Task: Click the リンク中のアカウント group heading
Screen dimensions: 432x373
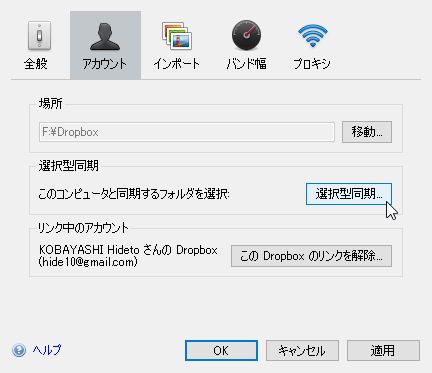Action: [x=83, y=228]
